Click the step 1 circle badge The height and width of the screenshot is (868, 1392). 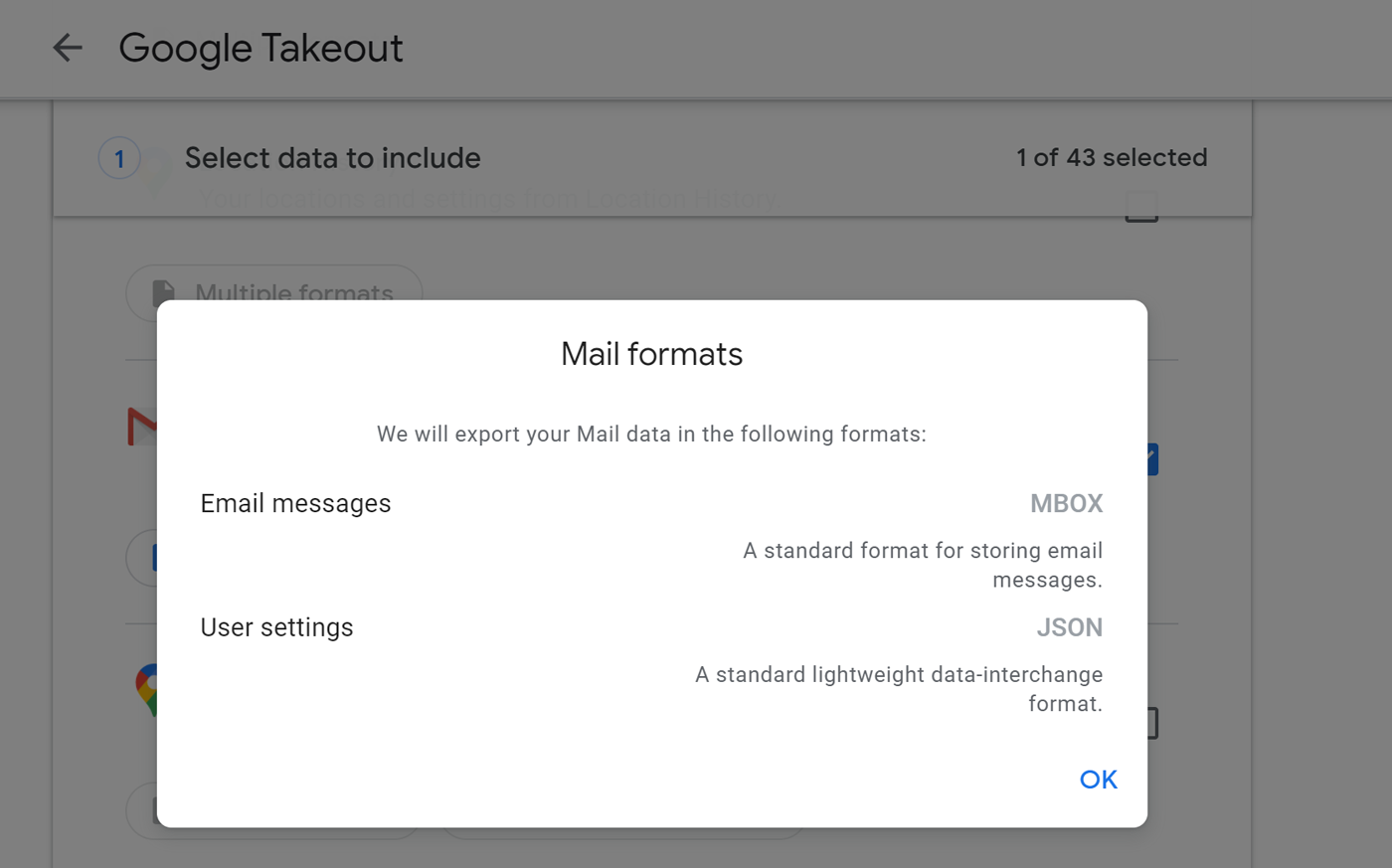(x=119, y=158)
